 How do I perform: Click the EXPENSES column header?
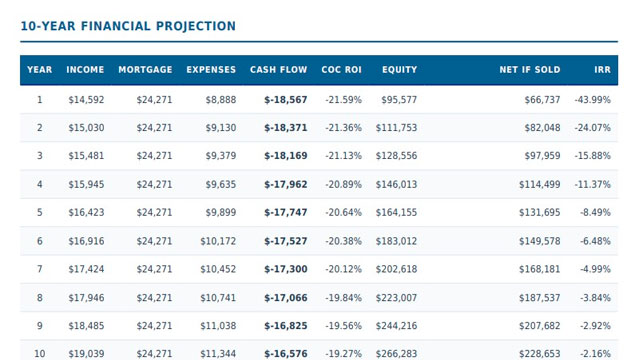(x=211, y=70)
